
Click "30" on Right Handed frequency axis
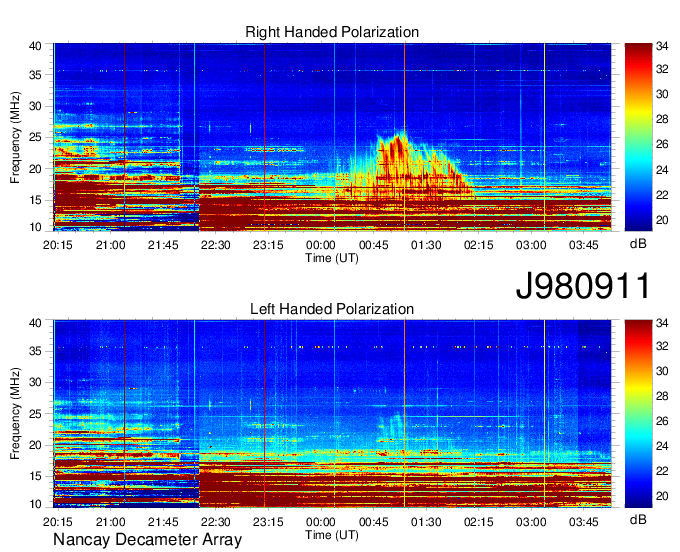35,106
